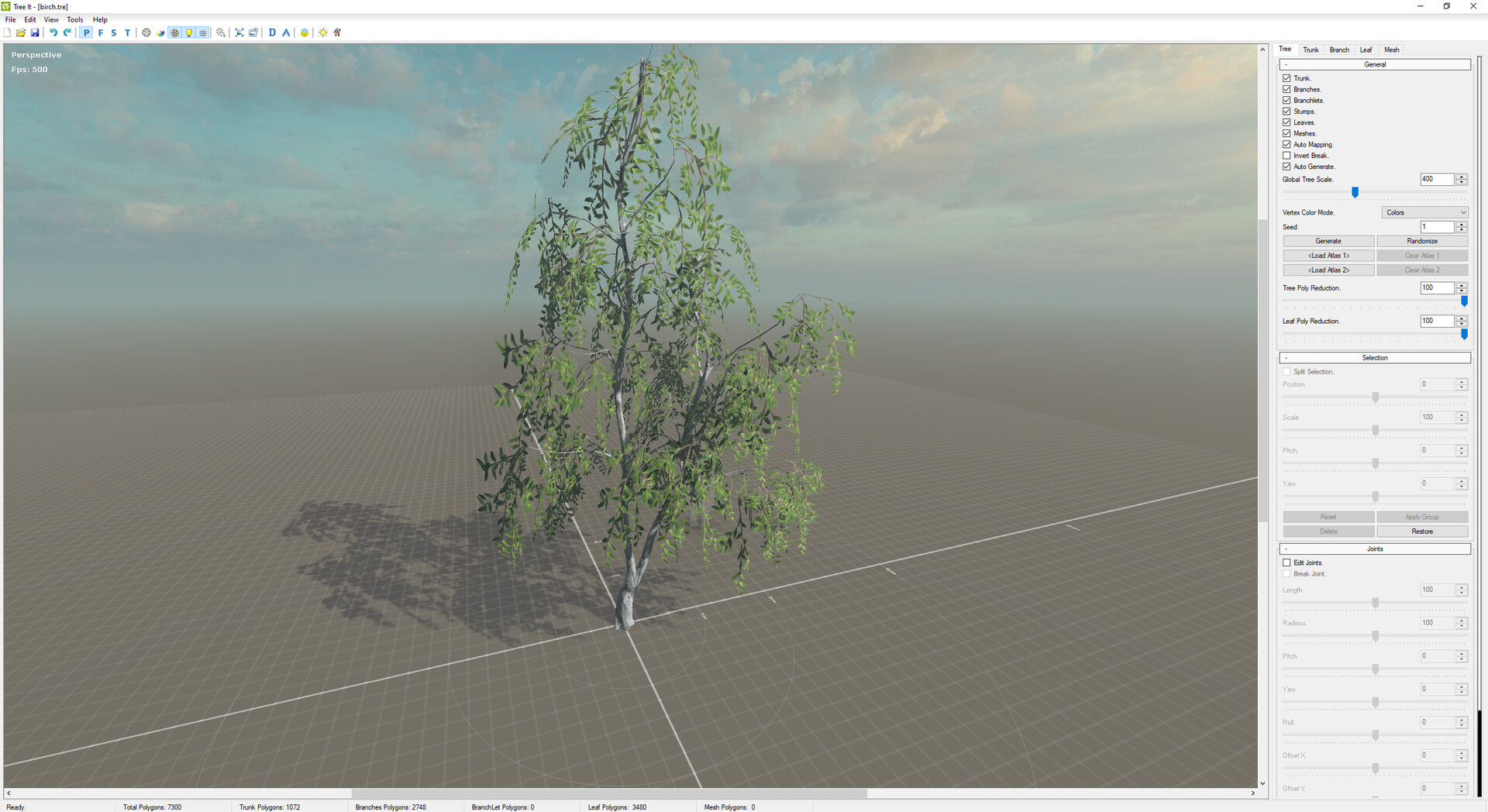This screenshot has height=812, width=1488.
Task: Uncheck the Leaves checkbox
Action: [x=1286, y=122]
